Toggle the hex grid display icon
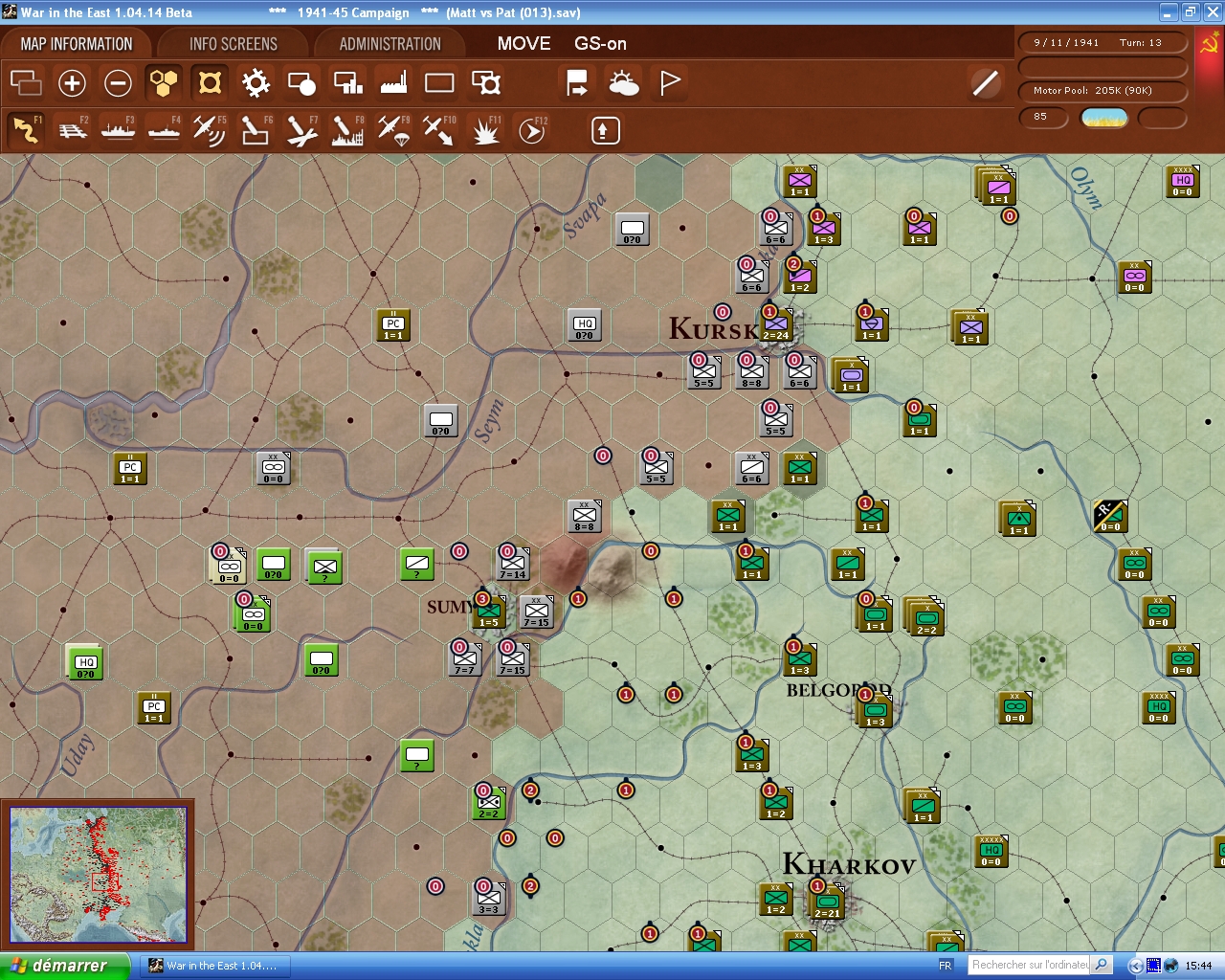Screen dimensions: 1225x980 (x=164, y=83)
